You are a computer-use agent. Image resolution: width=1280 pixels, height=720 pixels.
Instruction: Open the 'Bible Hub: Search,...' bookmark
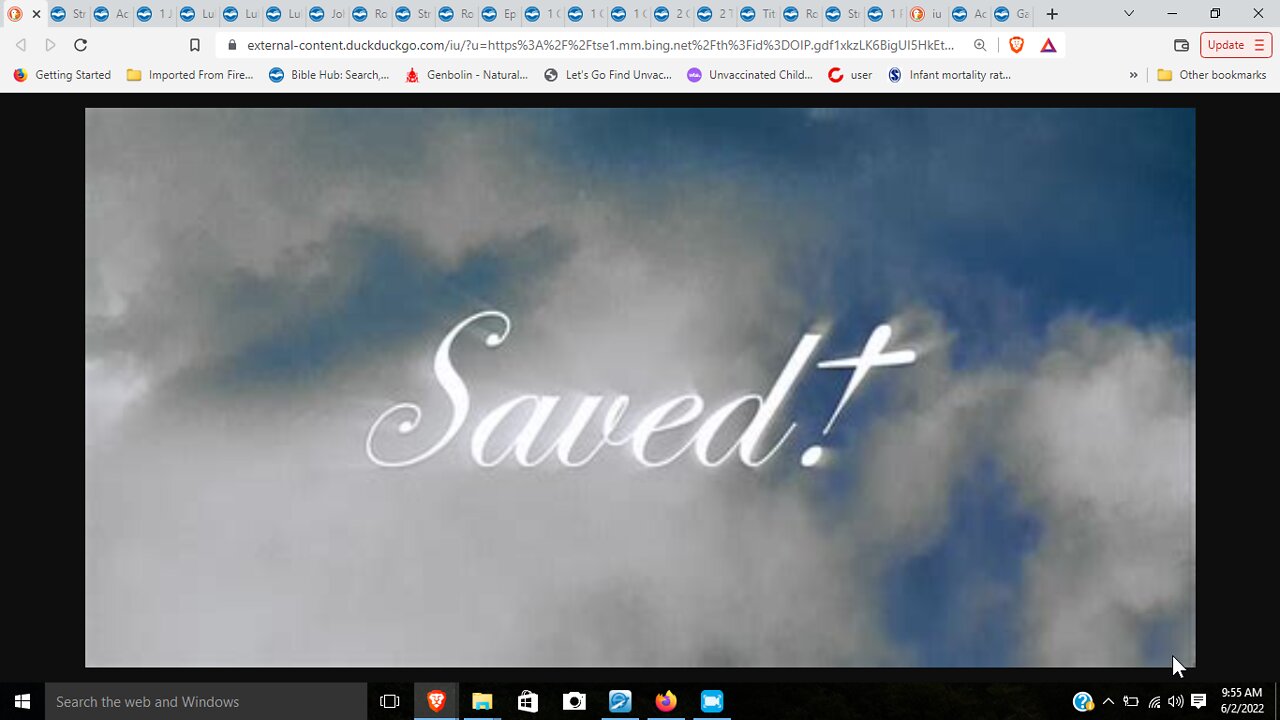[329, 75]
